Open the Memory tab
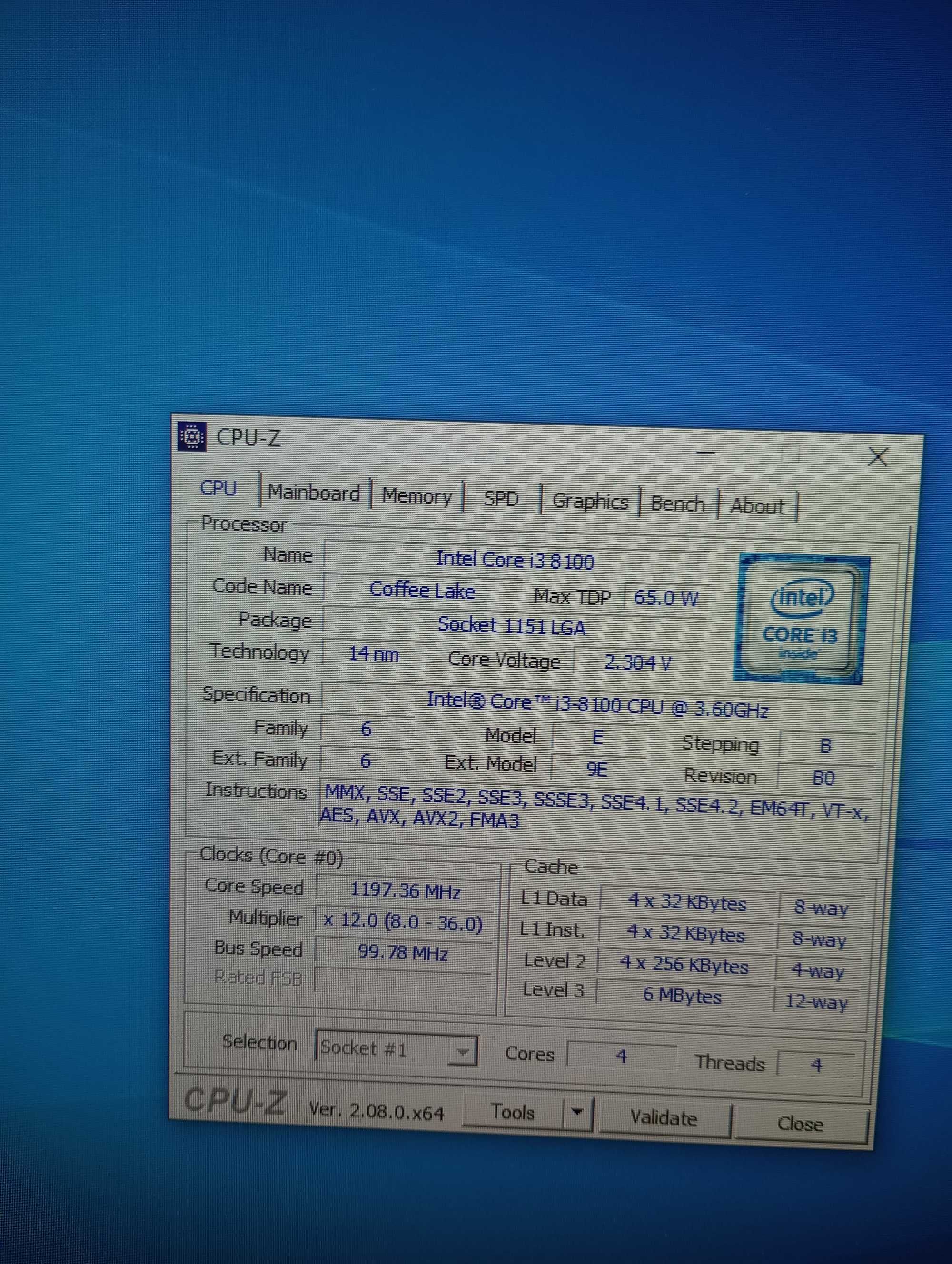Screen dimensions: 952x1264 416,496
